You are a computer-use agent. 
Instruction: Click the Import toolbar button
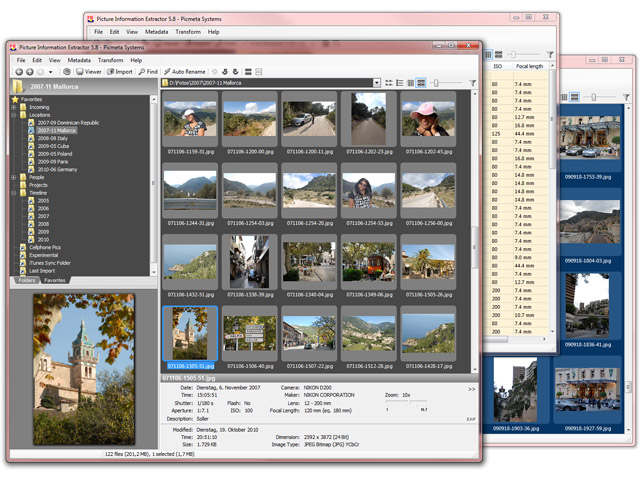119,72
